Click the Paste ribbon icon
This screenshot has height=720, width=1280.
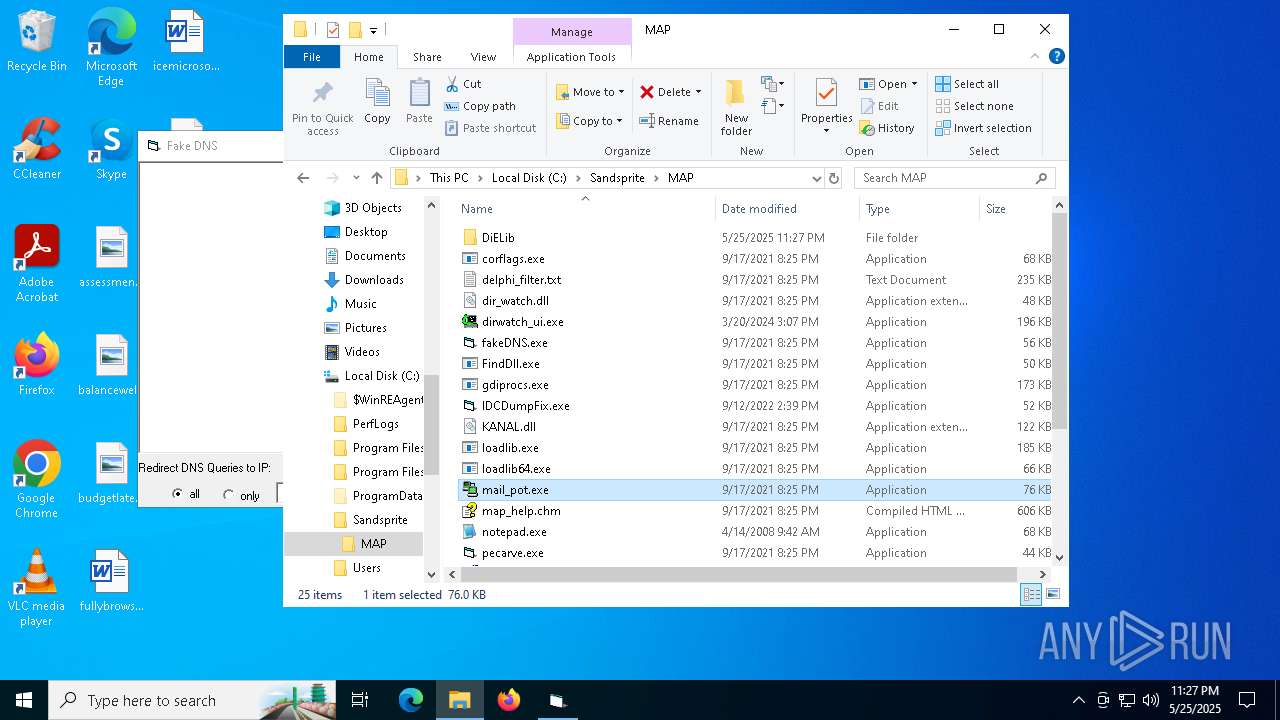click(419, 102)
